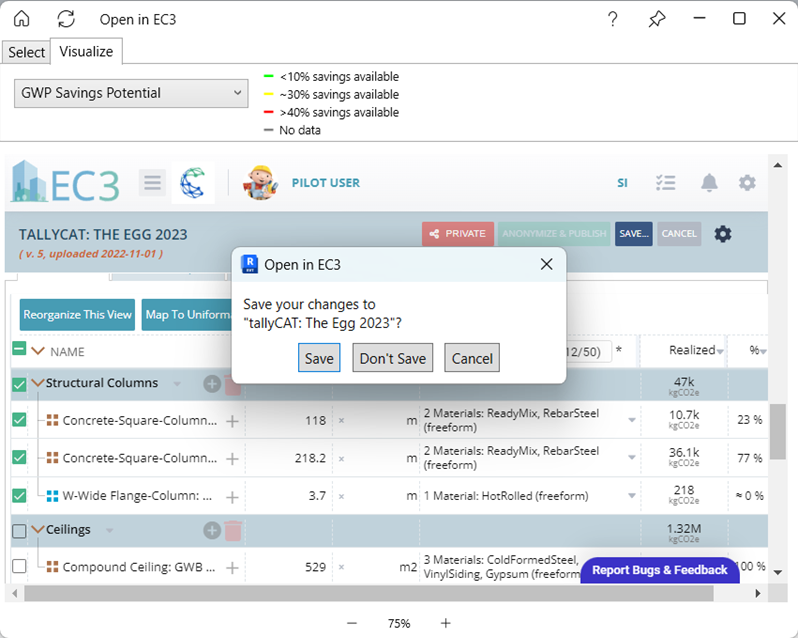Click the home icon in title bar
The width and height of the screenshot is (798, 638).
[21, 19]
